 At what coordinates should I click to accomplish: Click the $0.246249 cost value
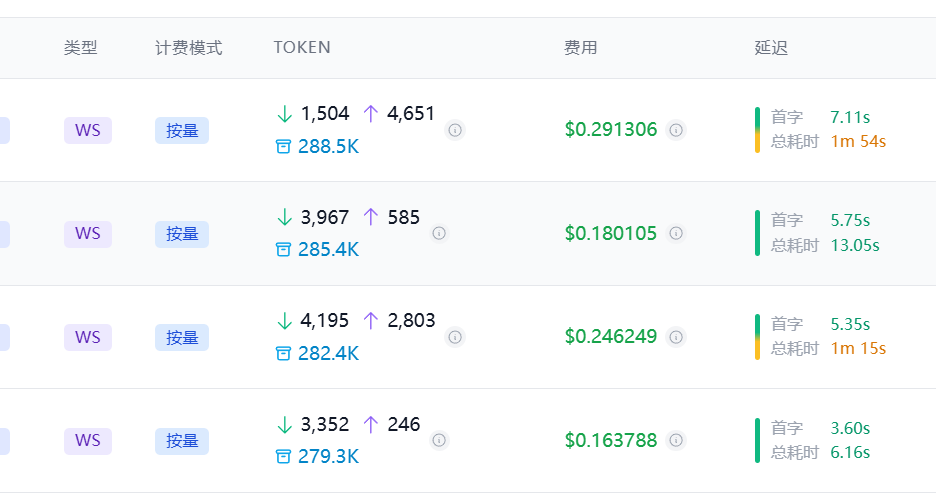(611, 337)
